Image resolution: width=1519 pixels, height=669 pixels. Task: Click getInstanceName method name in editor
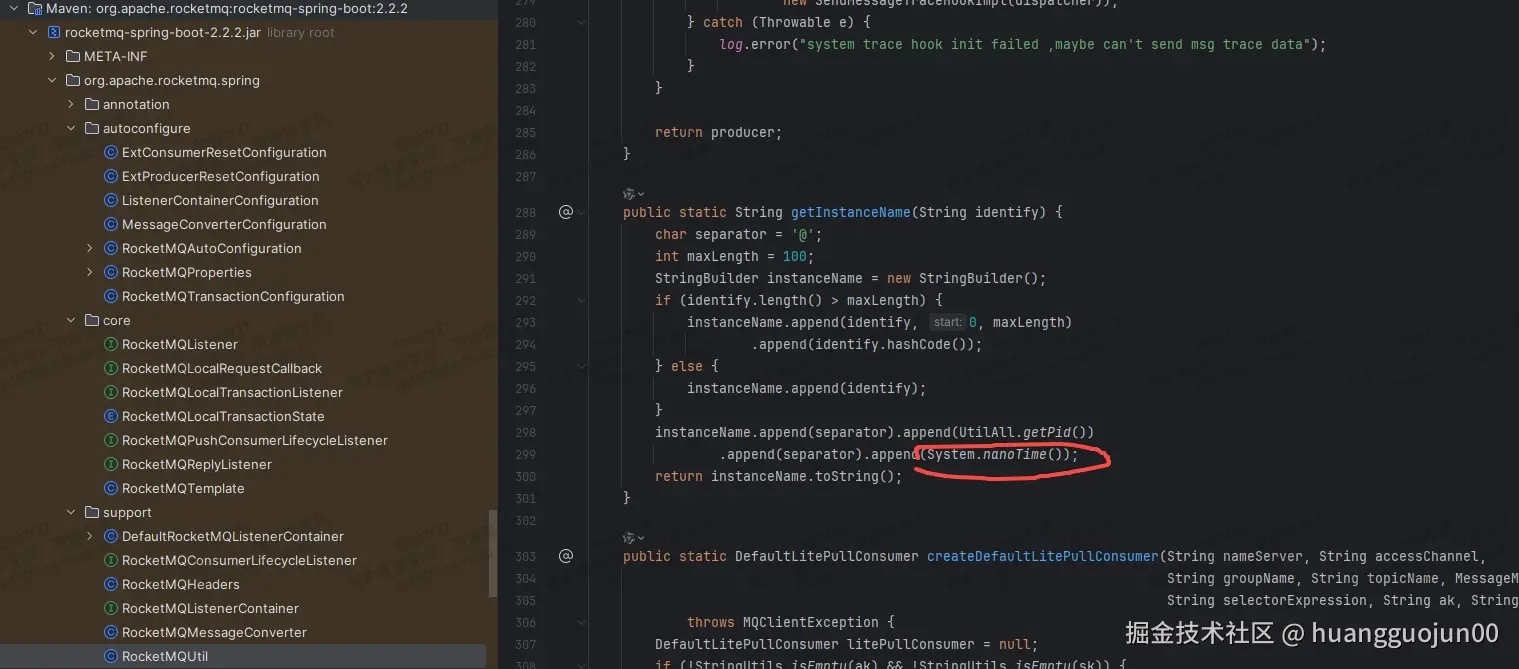[x=850, y=212]
